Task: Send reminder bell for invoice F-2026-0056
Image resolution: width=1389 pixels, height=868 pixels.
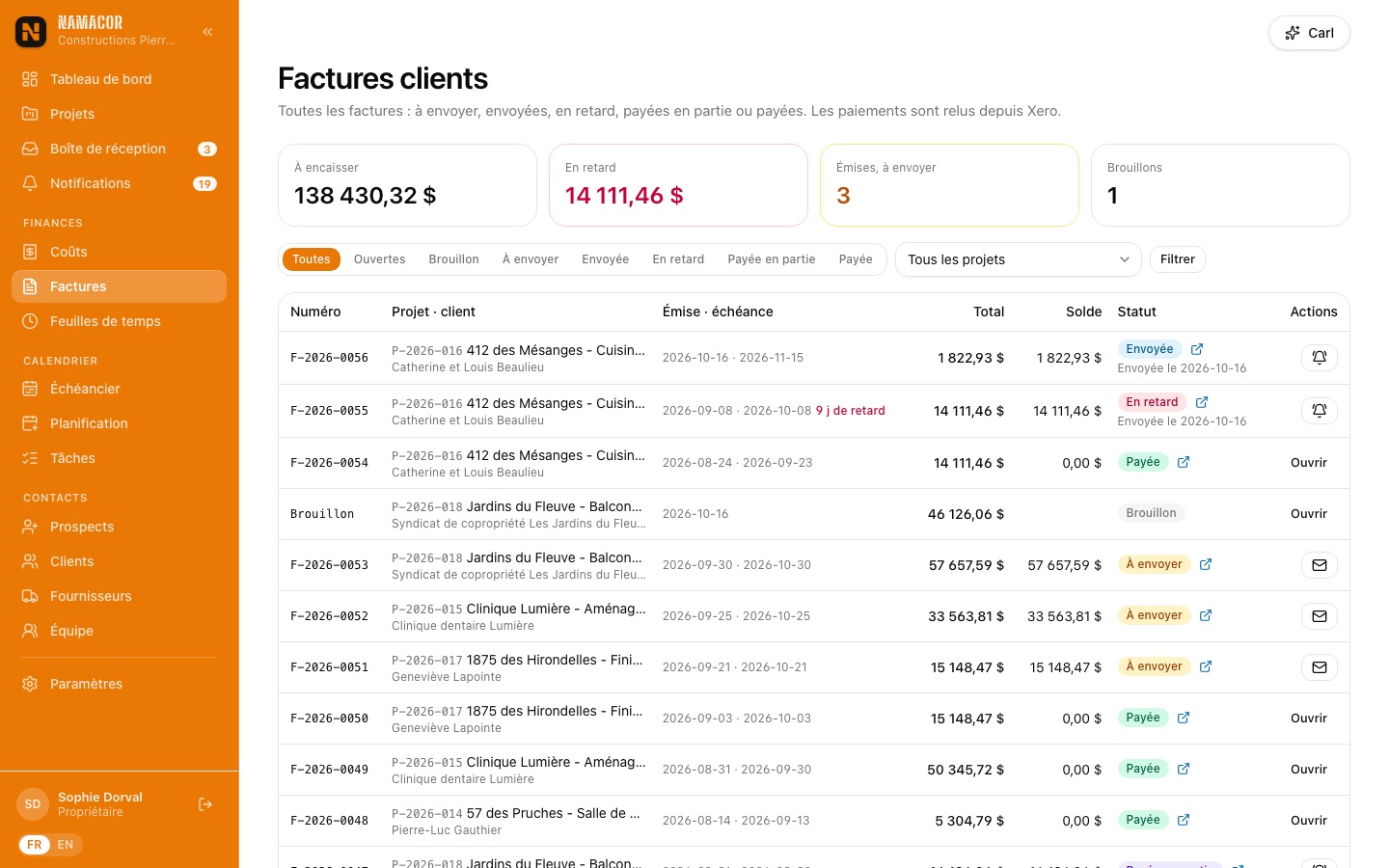Action: tap(1320, 358)
